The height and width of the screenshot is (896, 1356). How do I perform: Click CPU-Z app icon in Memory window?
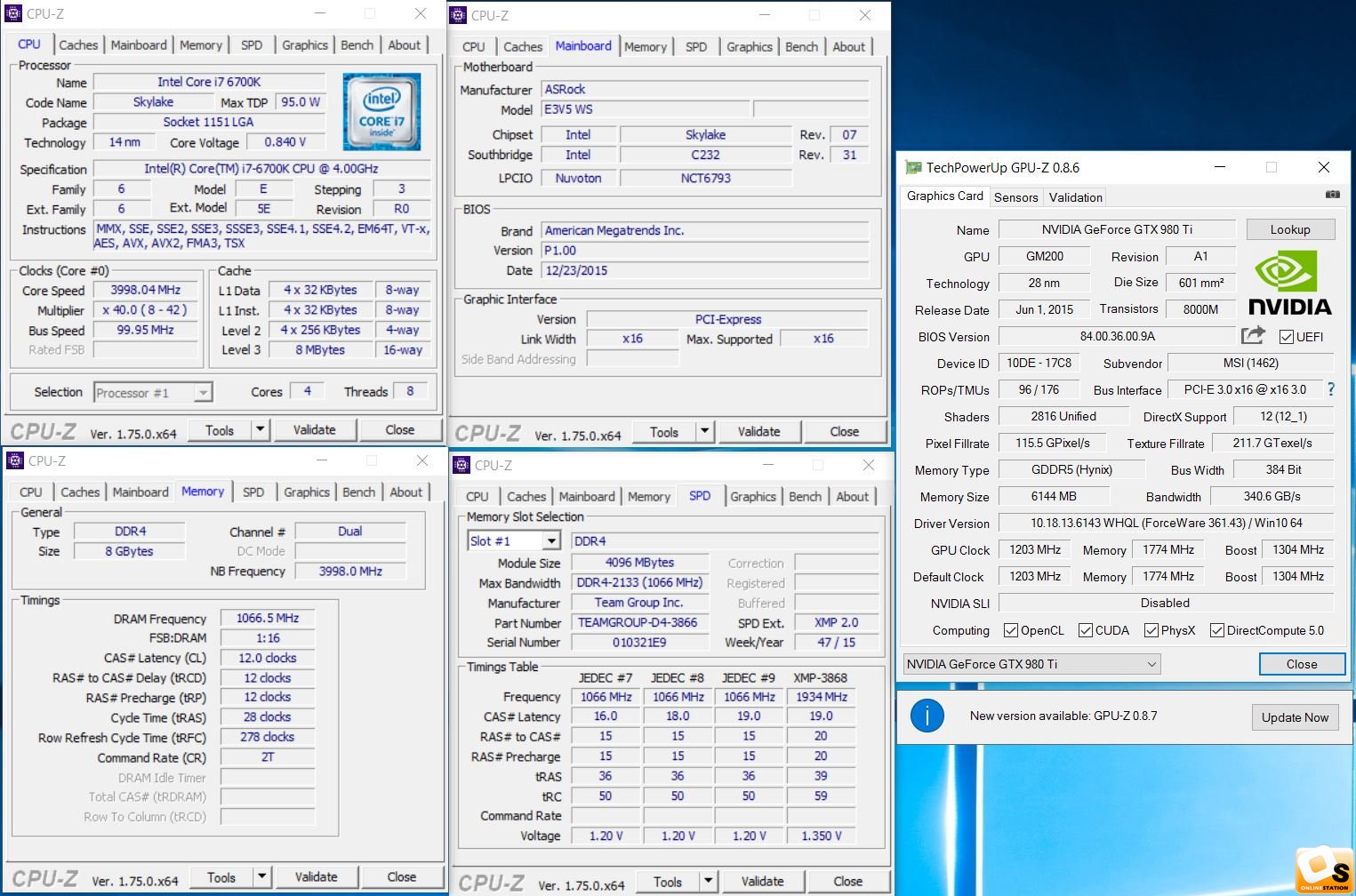(x=15, y=460)
